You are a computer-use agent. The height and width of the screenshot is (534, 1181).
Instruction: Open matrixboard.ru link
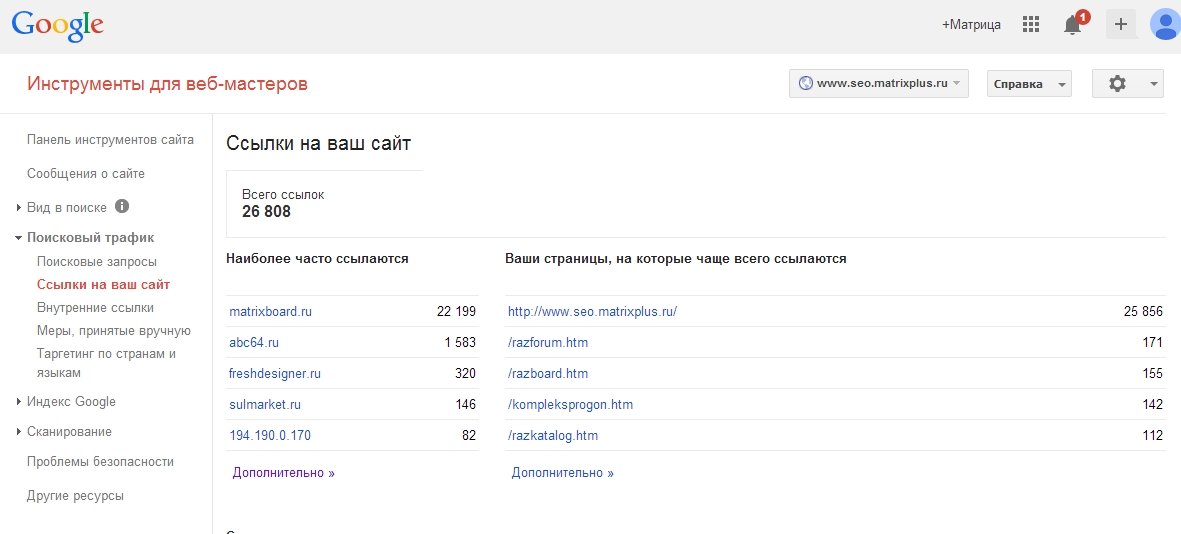270,312
